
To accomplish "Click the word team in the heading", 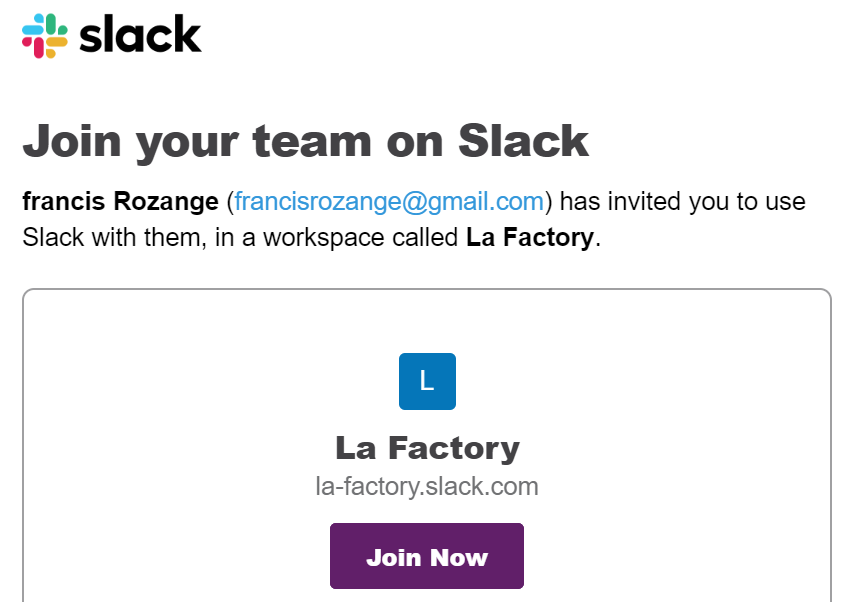I will [312, 141].
